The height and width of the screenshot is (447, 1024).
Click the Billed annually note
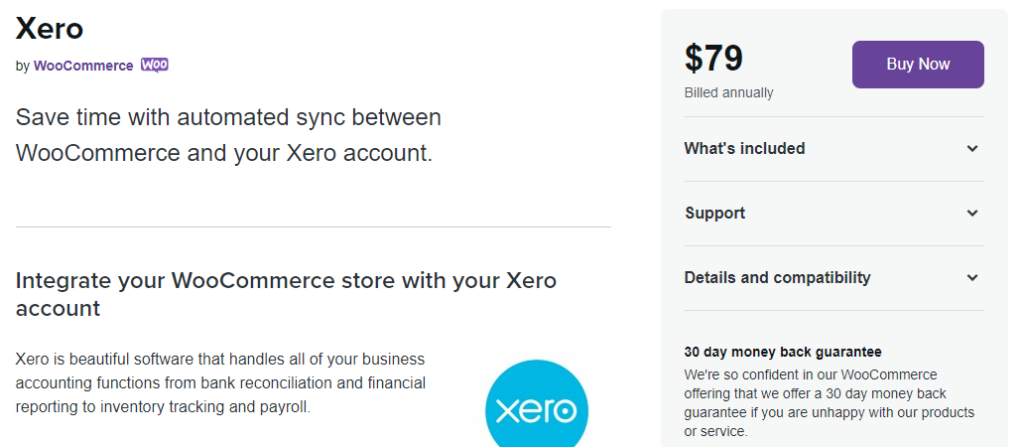[x=728, y=93]
